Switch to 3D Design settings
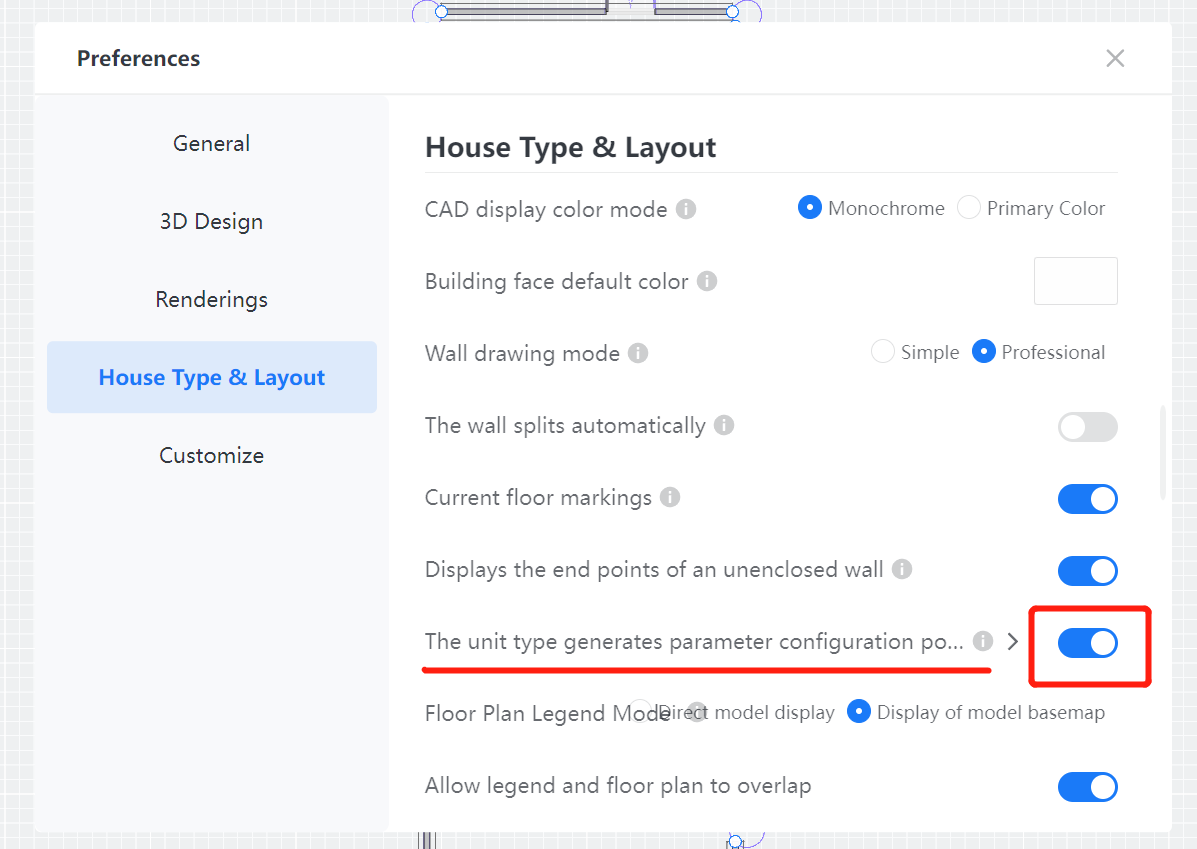Image resolution: width=1197 pixels, height=849 pixels. (212, 222)
